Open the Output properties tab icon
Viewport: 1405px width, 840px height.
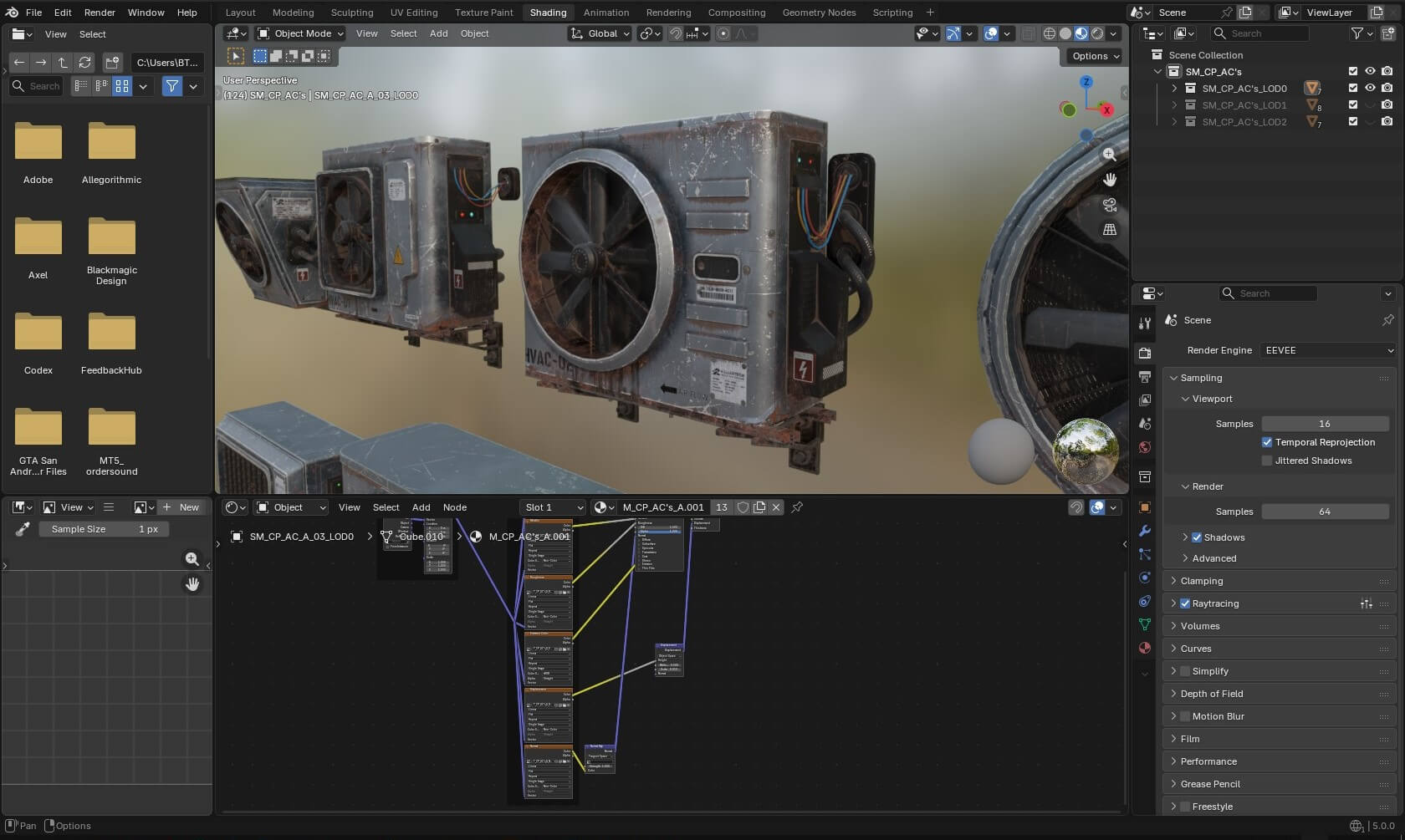[x=1145, y=377]
